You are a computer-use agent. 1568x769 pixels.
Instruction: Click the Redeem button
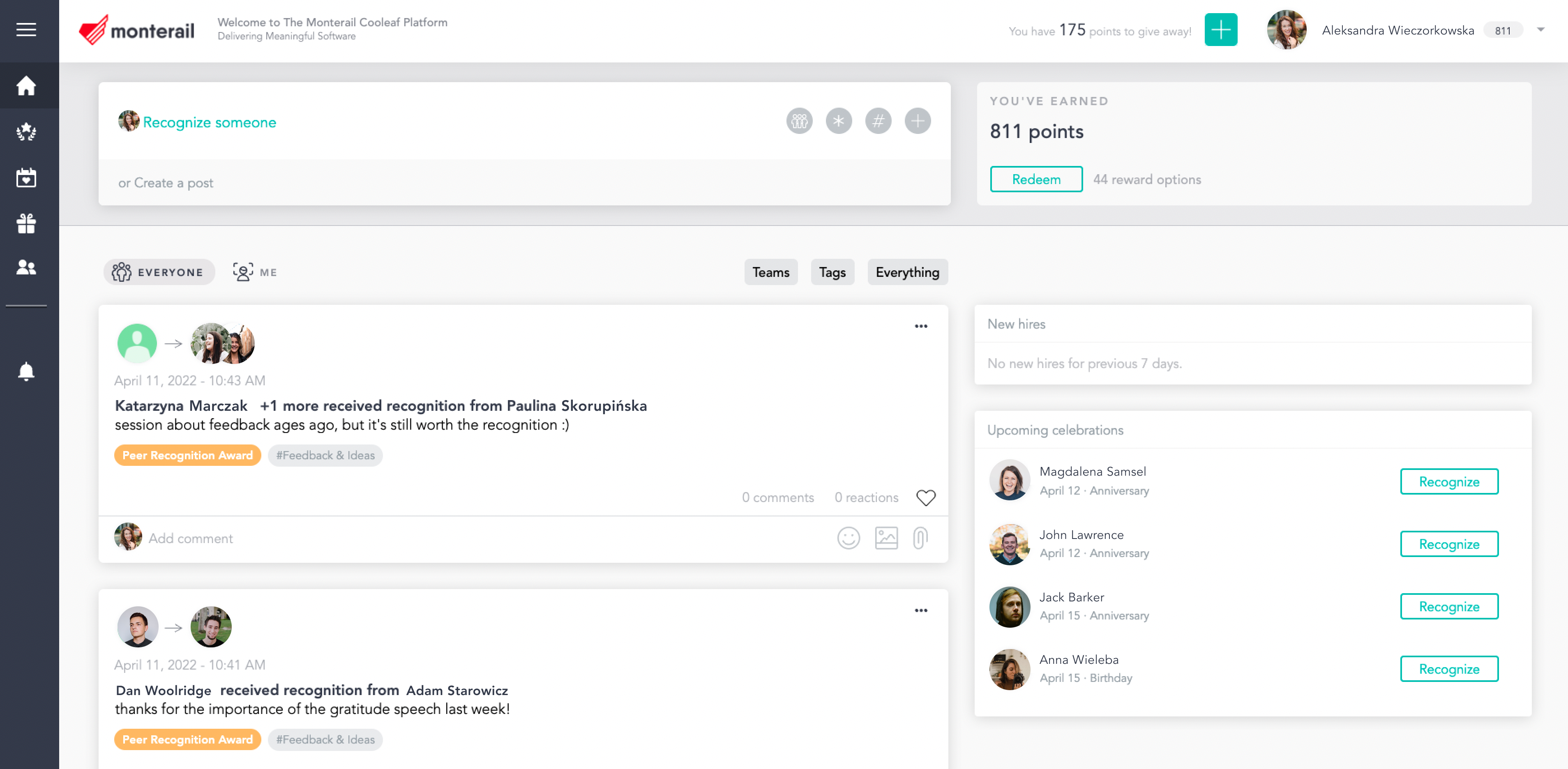pyautogui.click(x=1036, y=180)
